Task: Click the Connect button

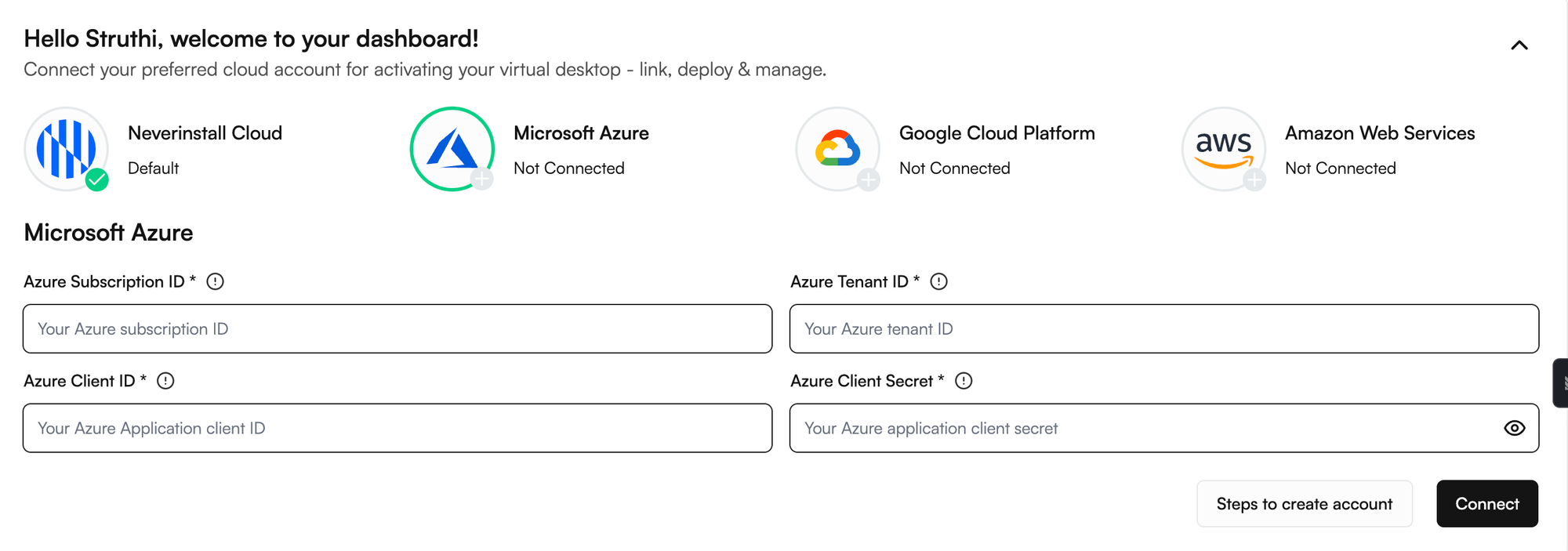Action: click(1486, 504)
